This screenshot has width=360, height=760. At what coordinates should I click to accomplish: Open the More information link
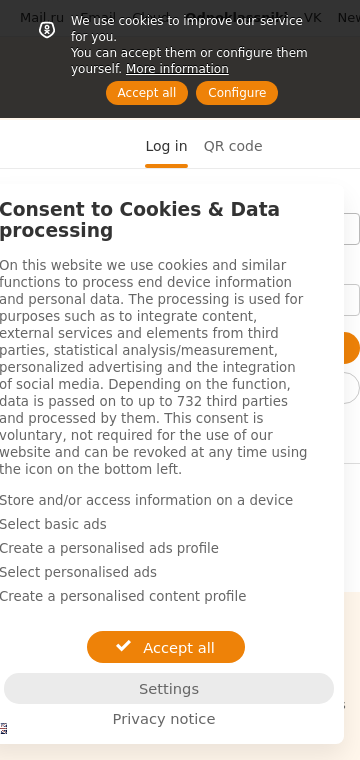177,69
